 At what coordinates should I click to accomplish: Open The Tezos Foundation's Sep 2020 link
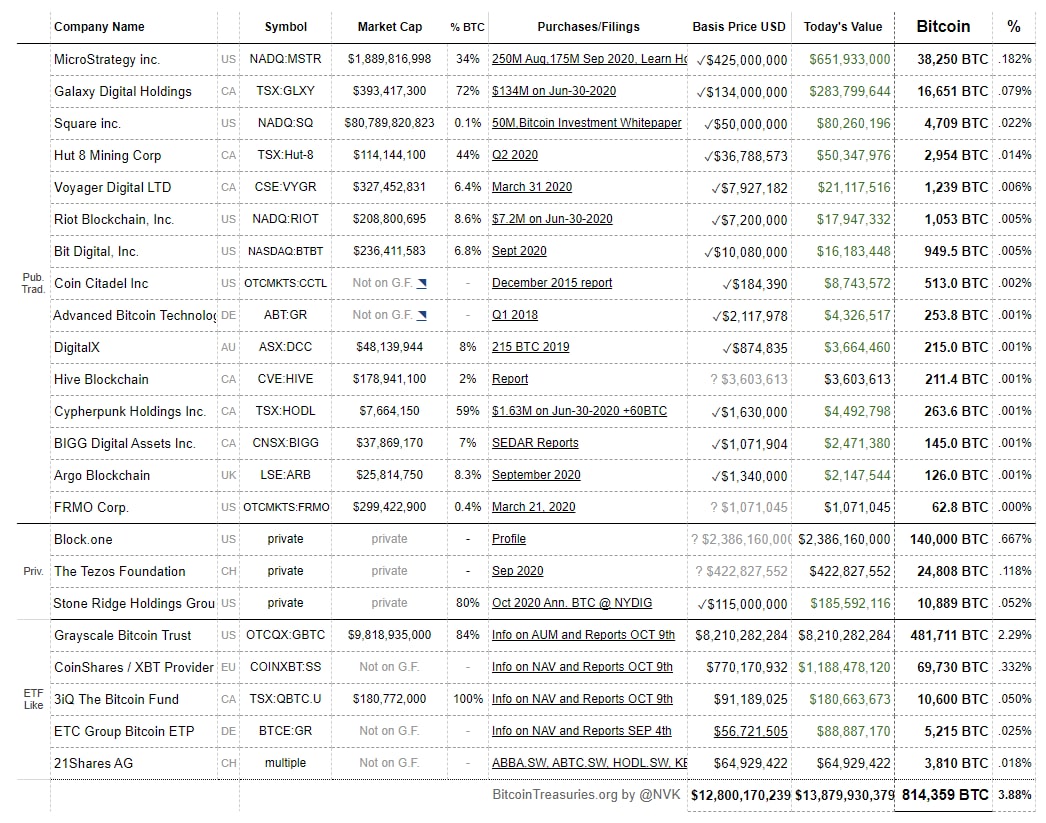pyautogui.click(x=517, y=571)
